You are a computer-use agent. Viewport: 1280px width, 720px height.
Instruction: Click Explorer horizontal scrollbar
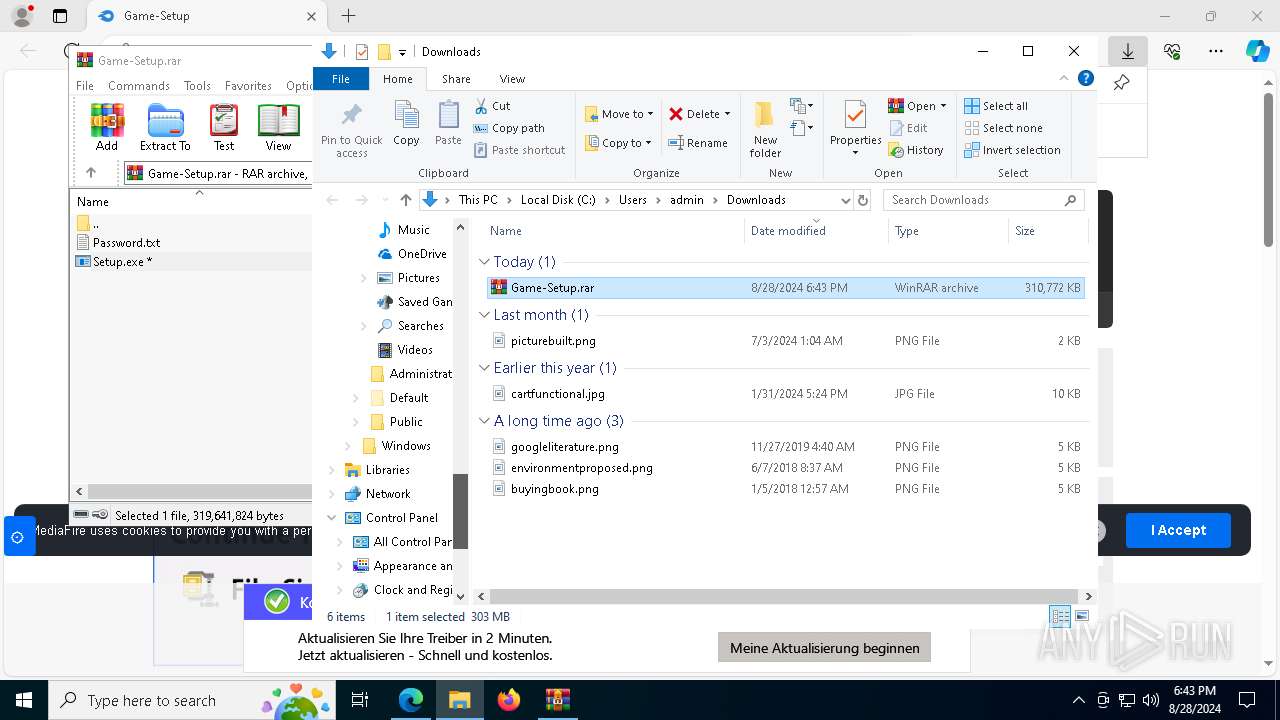[x=783, y=596]
